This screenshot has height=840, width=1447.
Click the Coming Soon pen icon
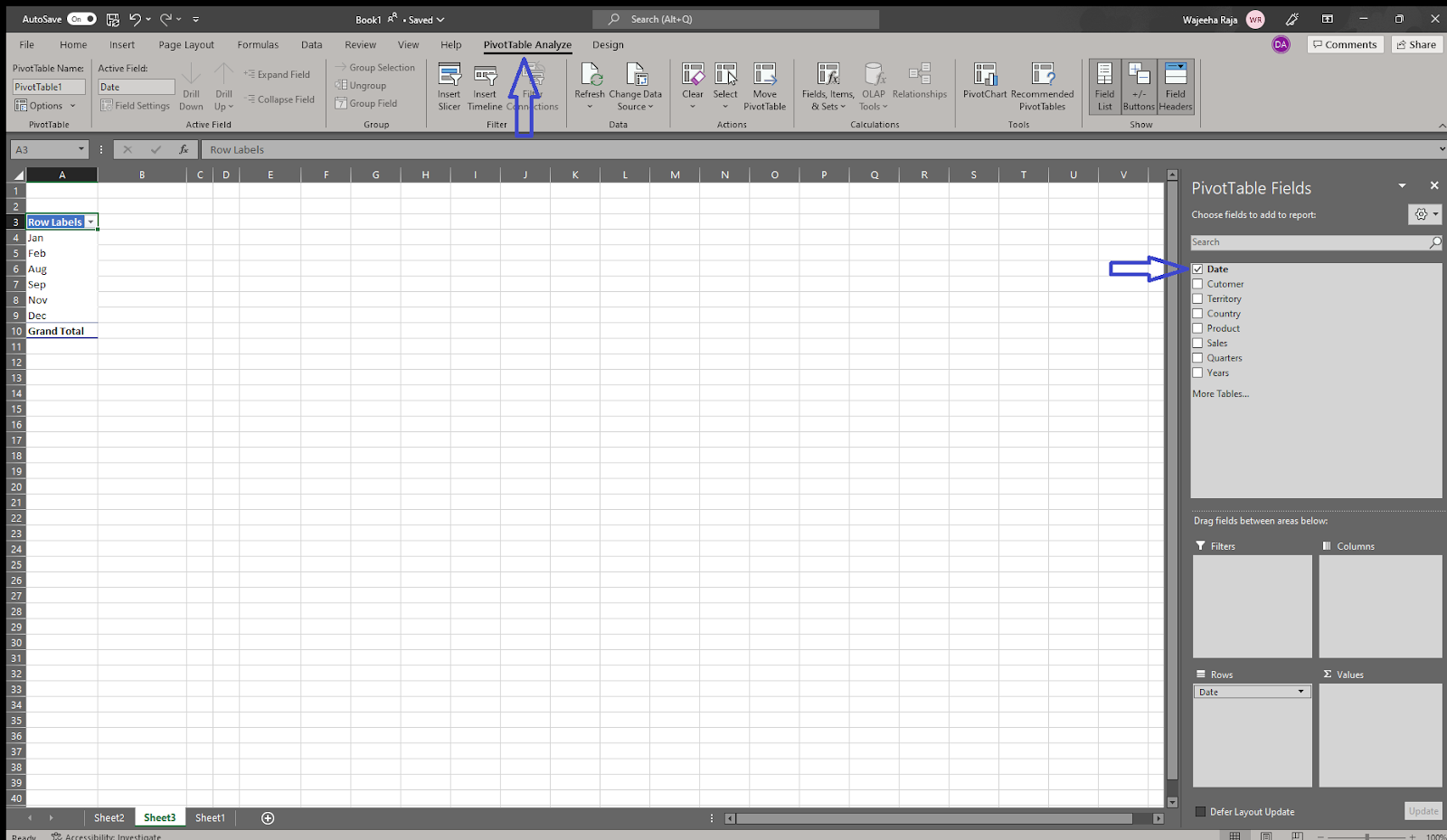pyautogui.click(x=1291, y=19)
